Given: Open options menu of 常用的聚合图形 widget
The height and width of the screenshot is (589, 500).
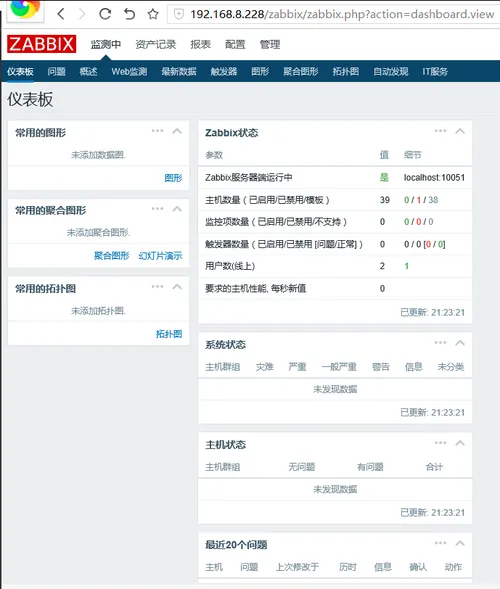Looking at the screenshot, I should (157, 208).
